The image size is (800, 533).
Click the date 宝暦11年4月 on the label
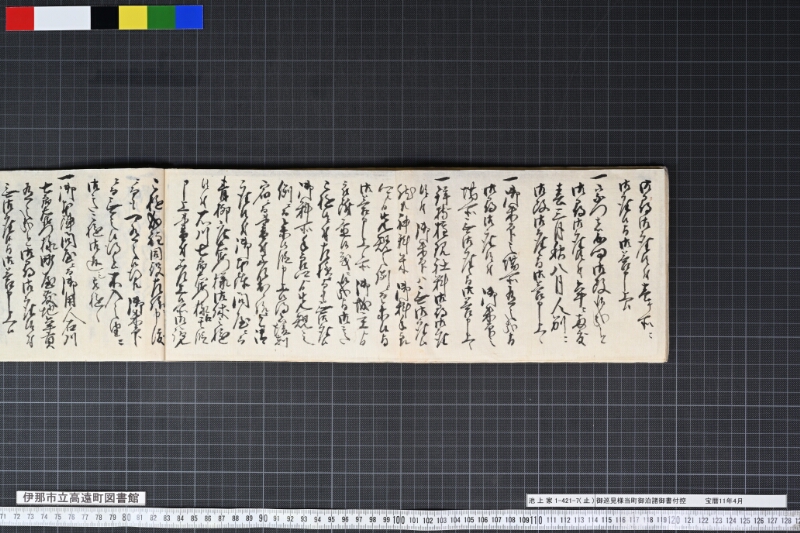click(x=724, y=501)
